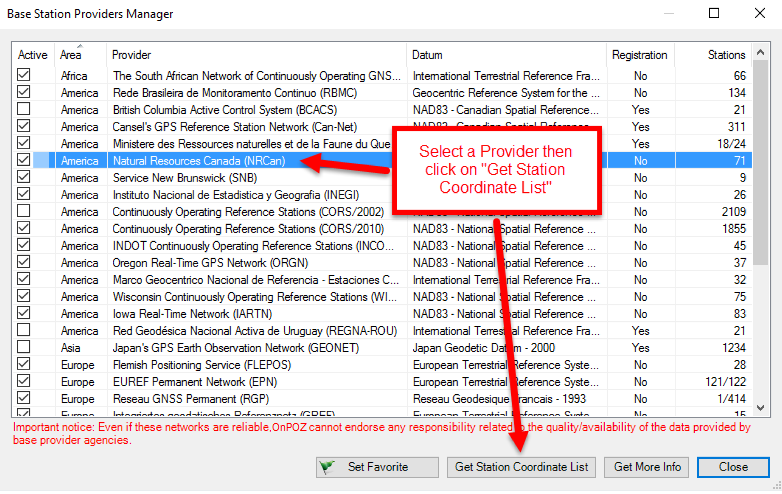The width and height of the screenshot is (782, 494).
Task: Close window using title bar X
Action: click(760, 13)
